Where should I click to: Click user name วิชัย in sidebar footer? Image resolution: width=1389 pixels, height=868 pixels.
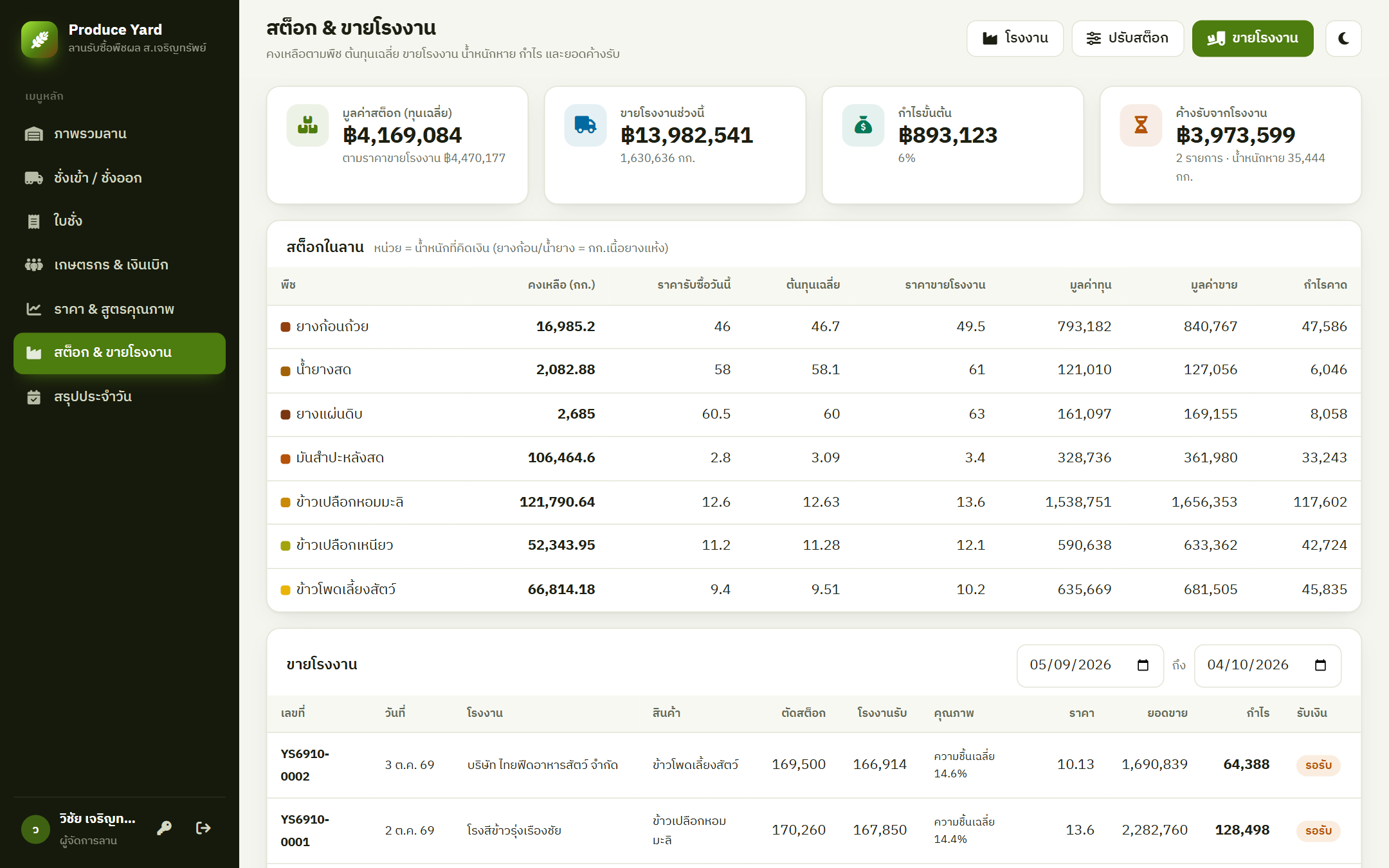[98, 819]
